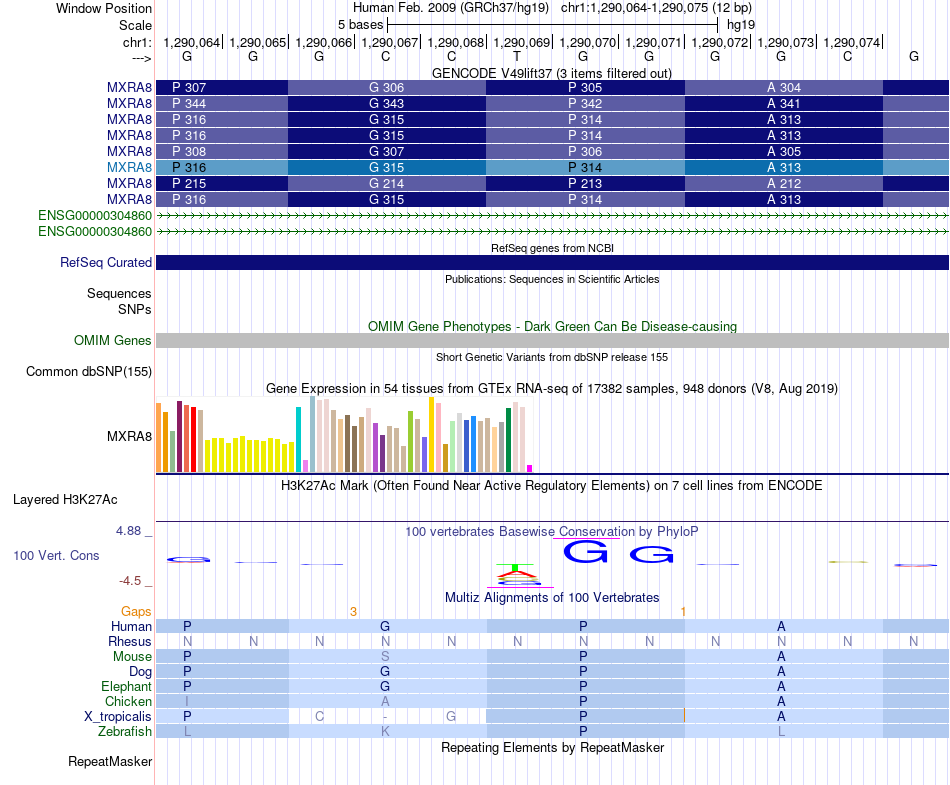
Task: Click the tall yellow GTEx expression bar
Action: (431, 434)
